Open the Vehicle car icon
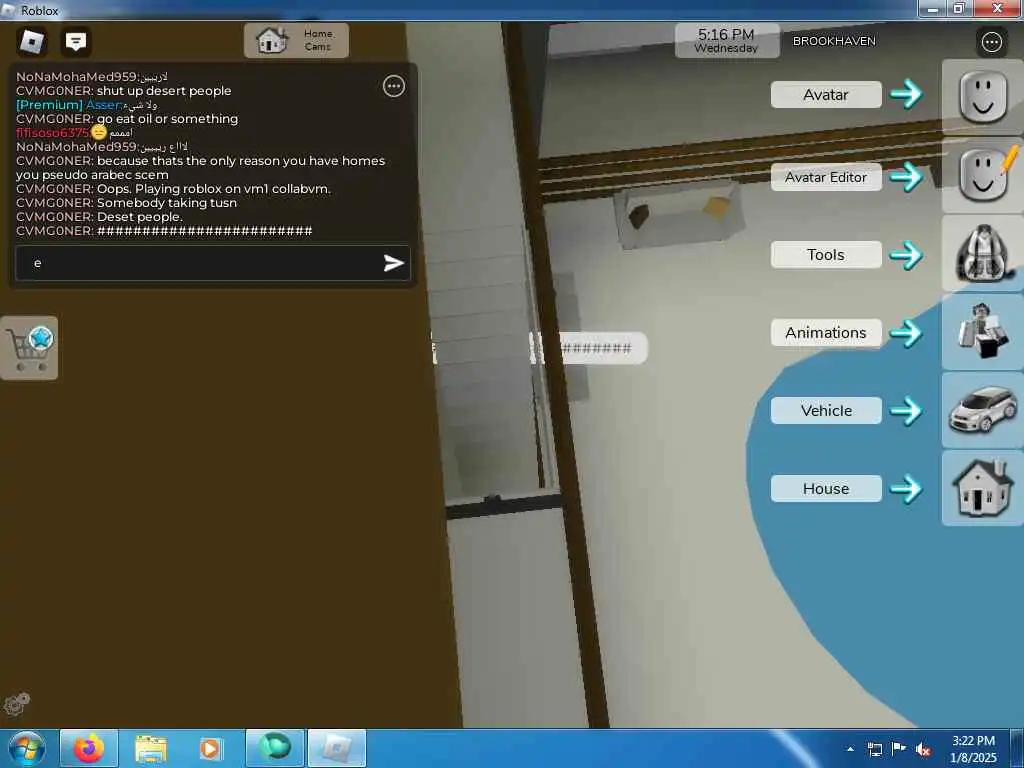 point(982,409)
